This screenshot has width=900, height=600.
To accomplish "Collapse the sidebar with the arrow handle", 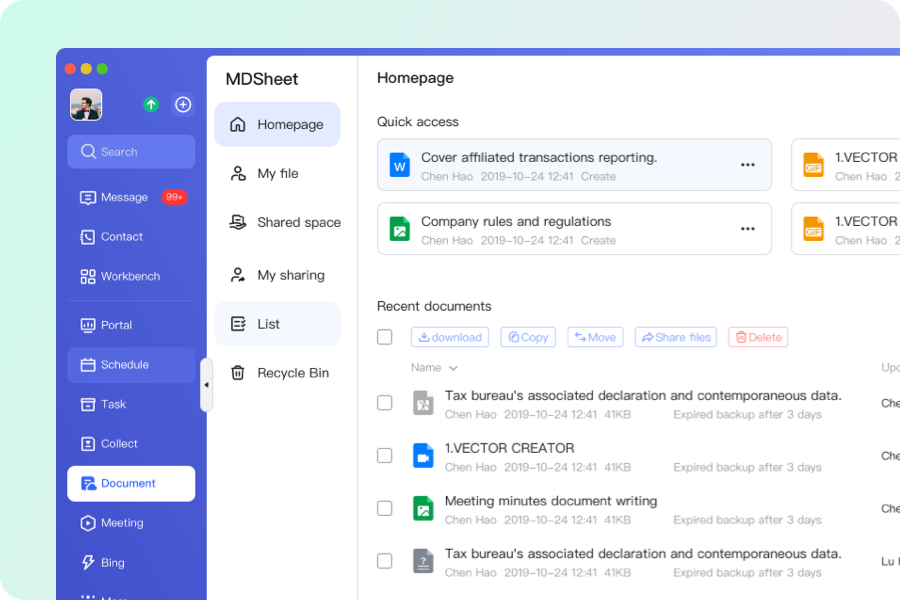I will point(207,385).
